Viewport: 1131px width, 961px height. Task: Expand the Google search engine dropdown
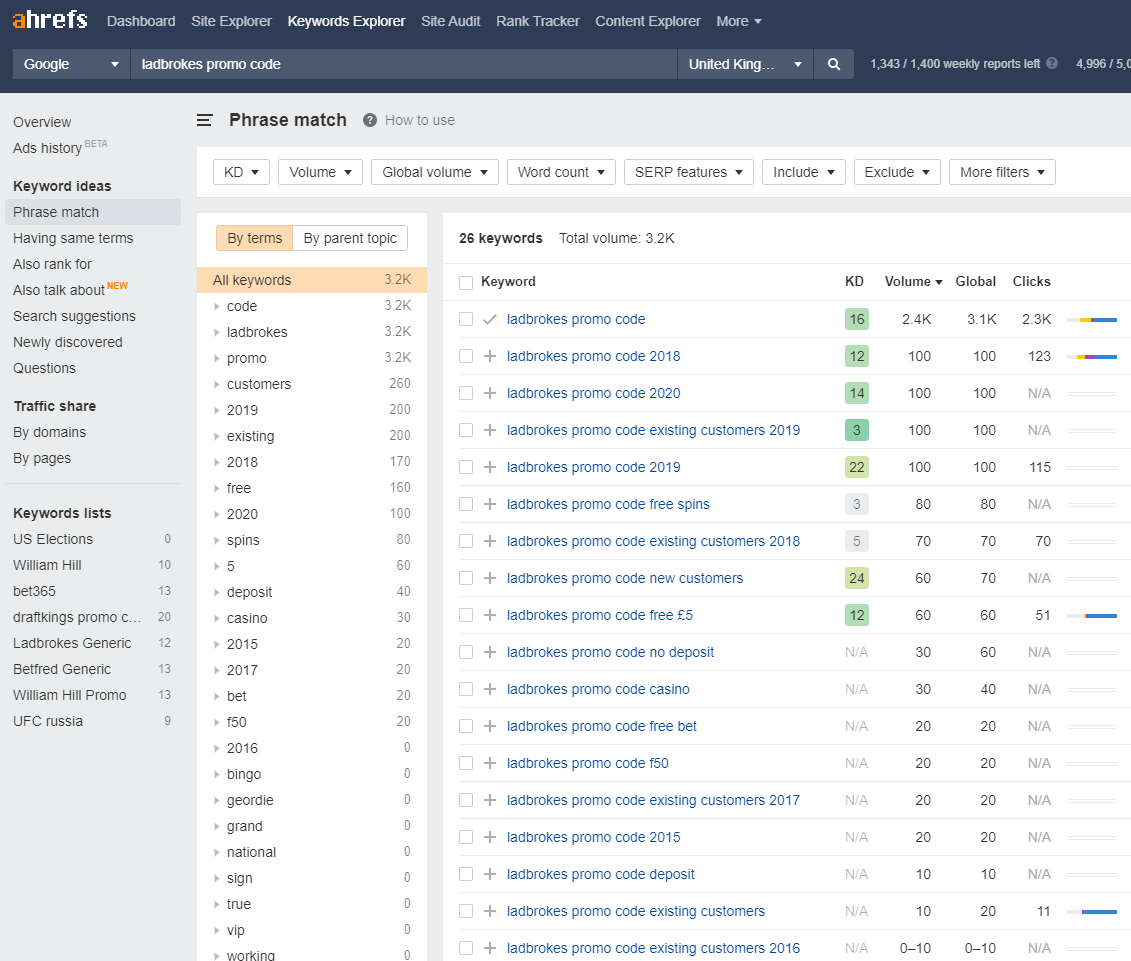tap(71, 64)
